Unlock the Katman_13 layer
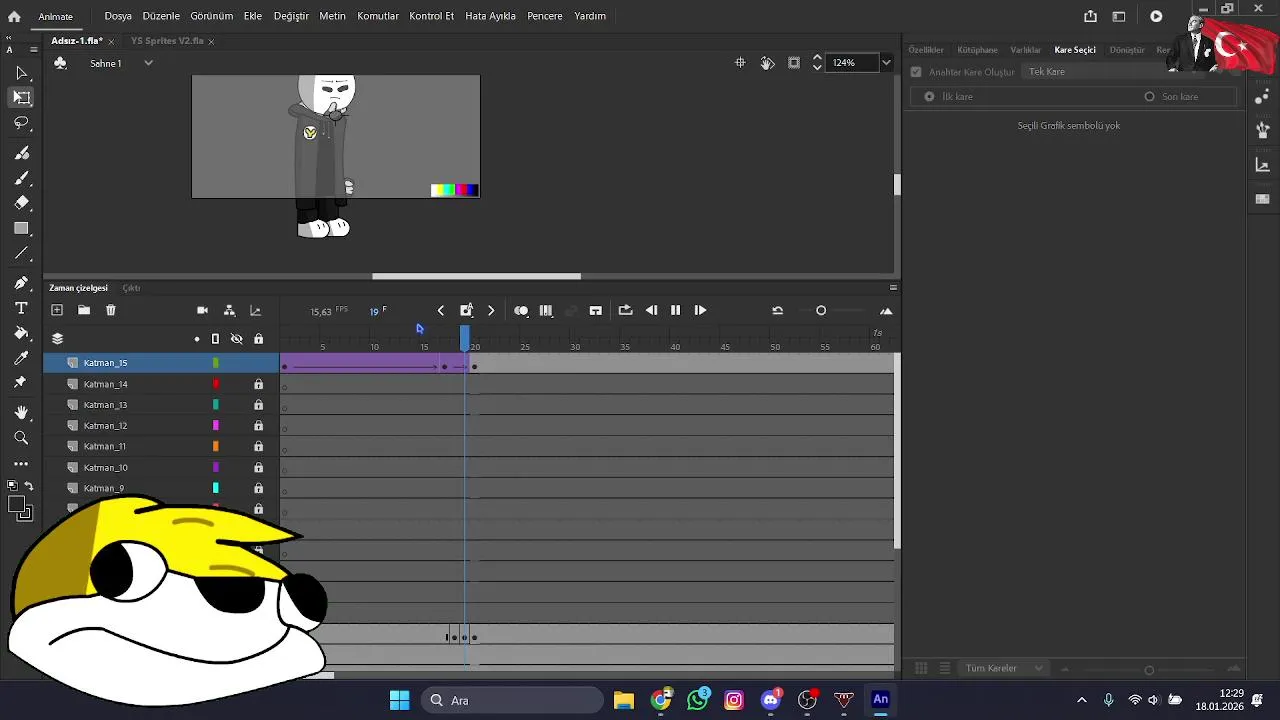The height and width of the screenshot is (720, 1280). pyautogui.click(x=258, y=405)
